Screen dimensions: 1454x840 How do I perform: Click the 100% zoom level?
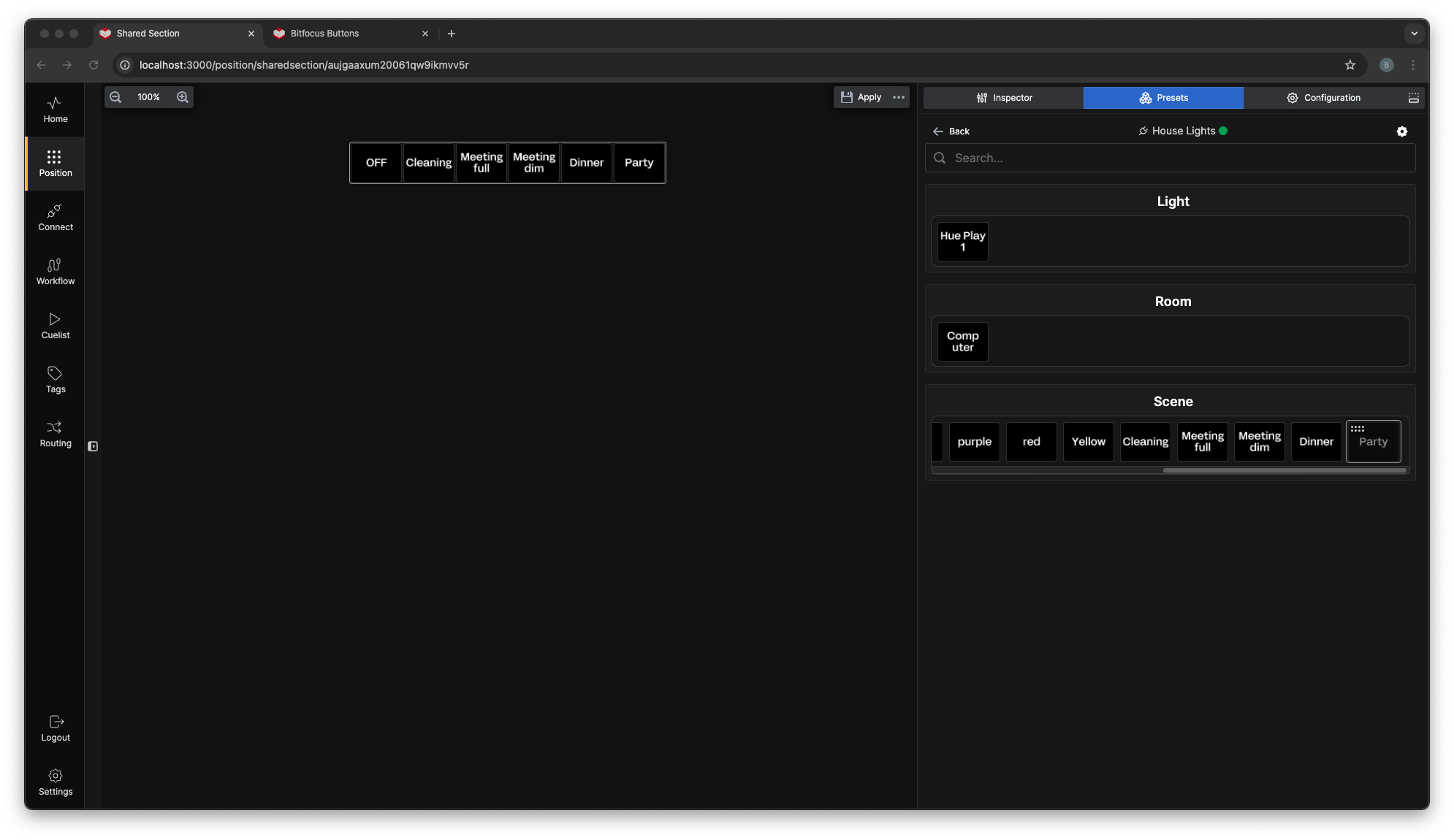[149, 97]
